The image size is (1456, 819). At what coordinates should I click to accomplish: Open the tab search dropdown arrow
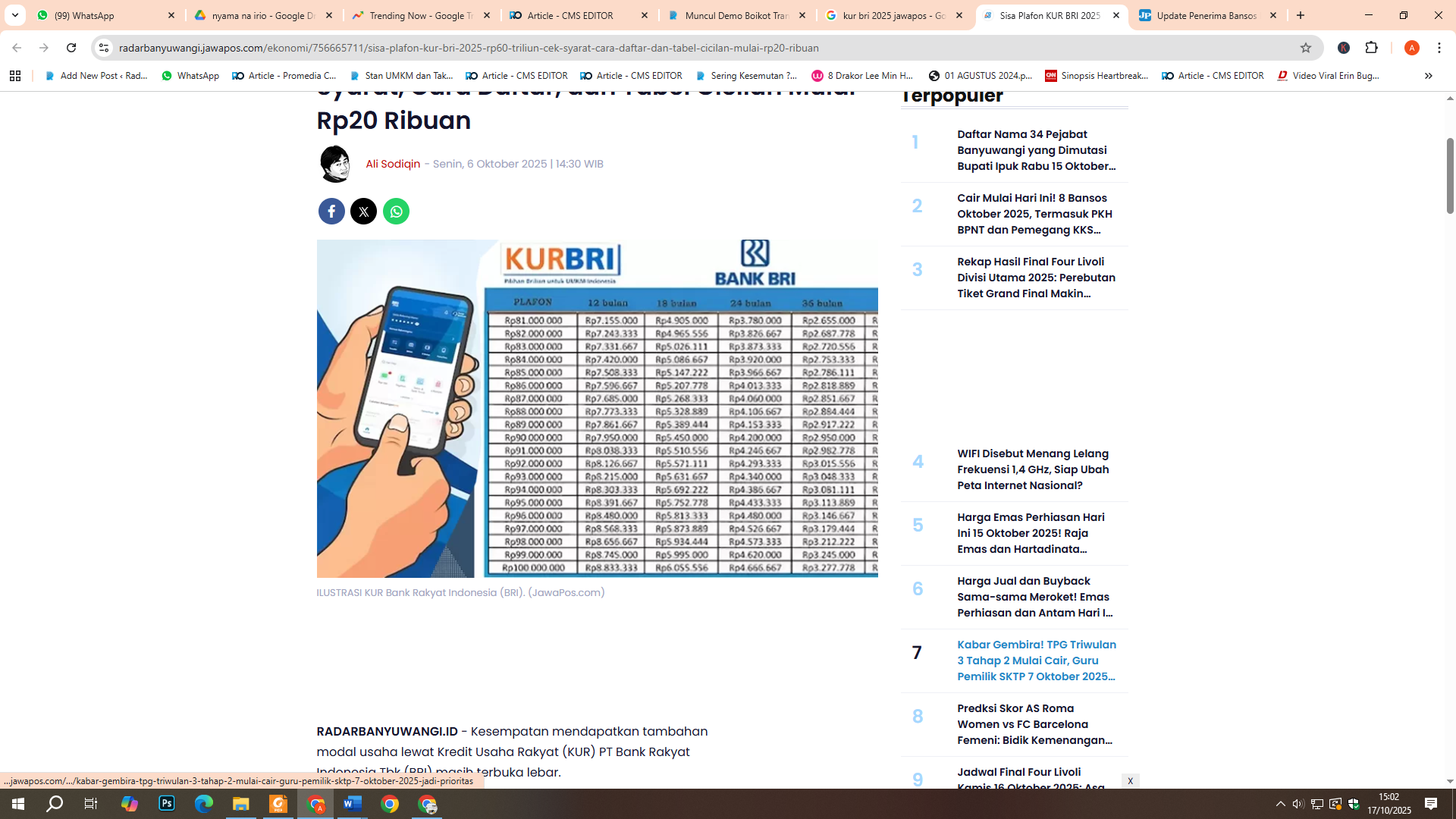pyautogui.click(x=15, y=15)
